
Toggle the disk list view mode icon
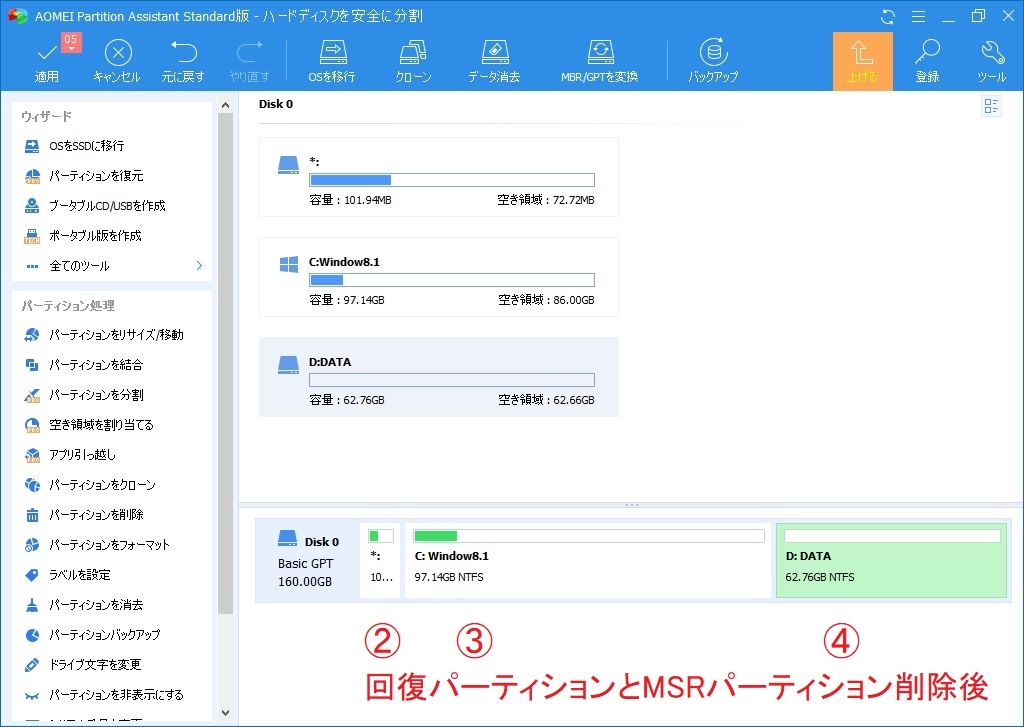(x=991, y=106)
